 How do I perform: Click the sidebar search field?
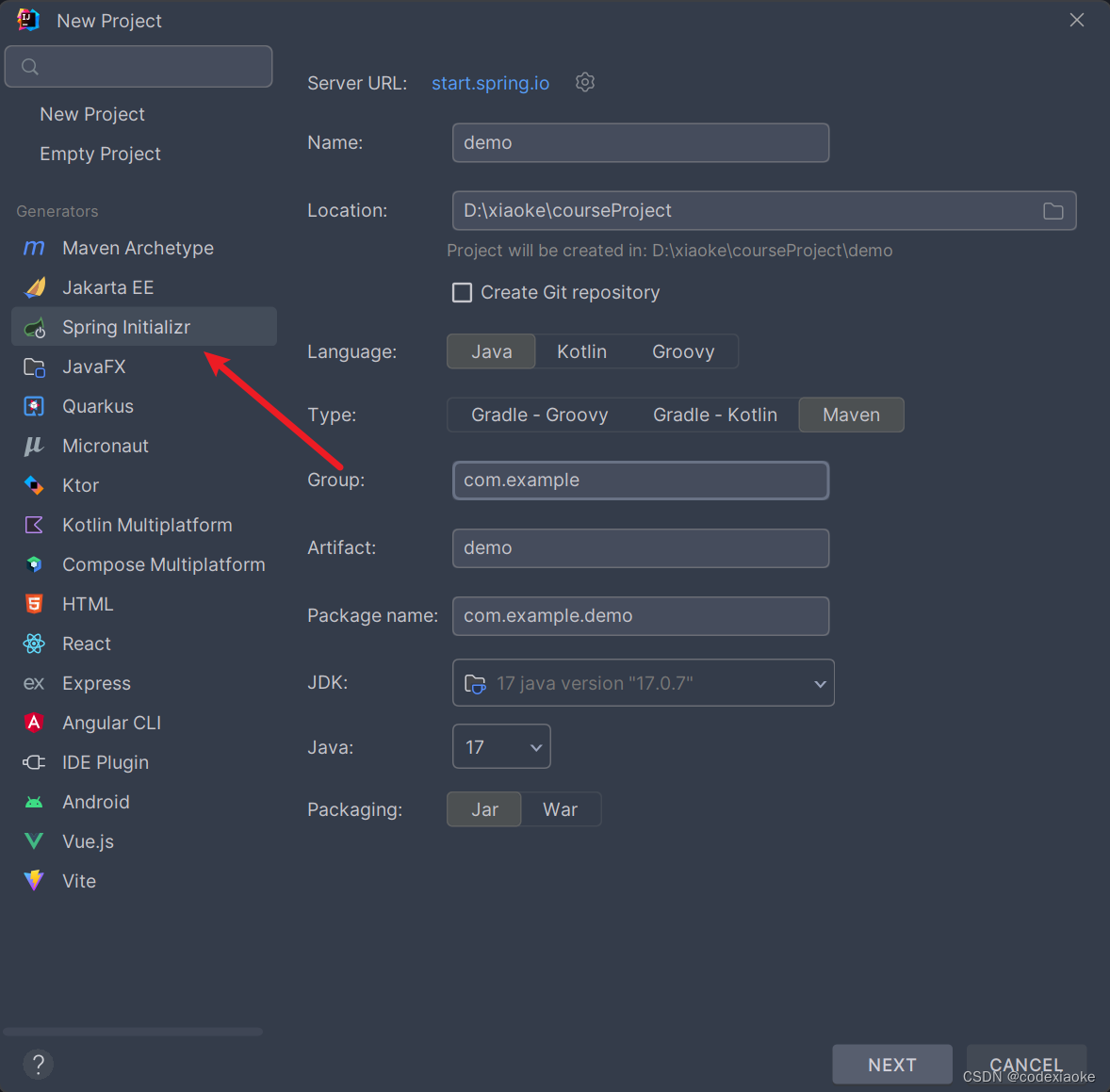[138, 66]
